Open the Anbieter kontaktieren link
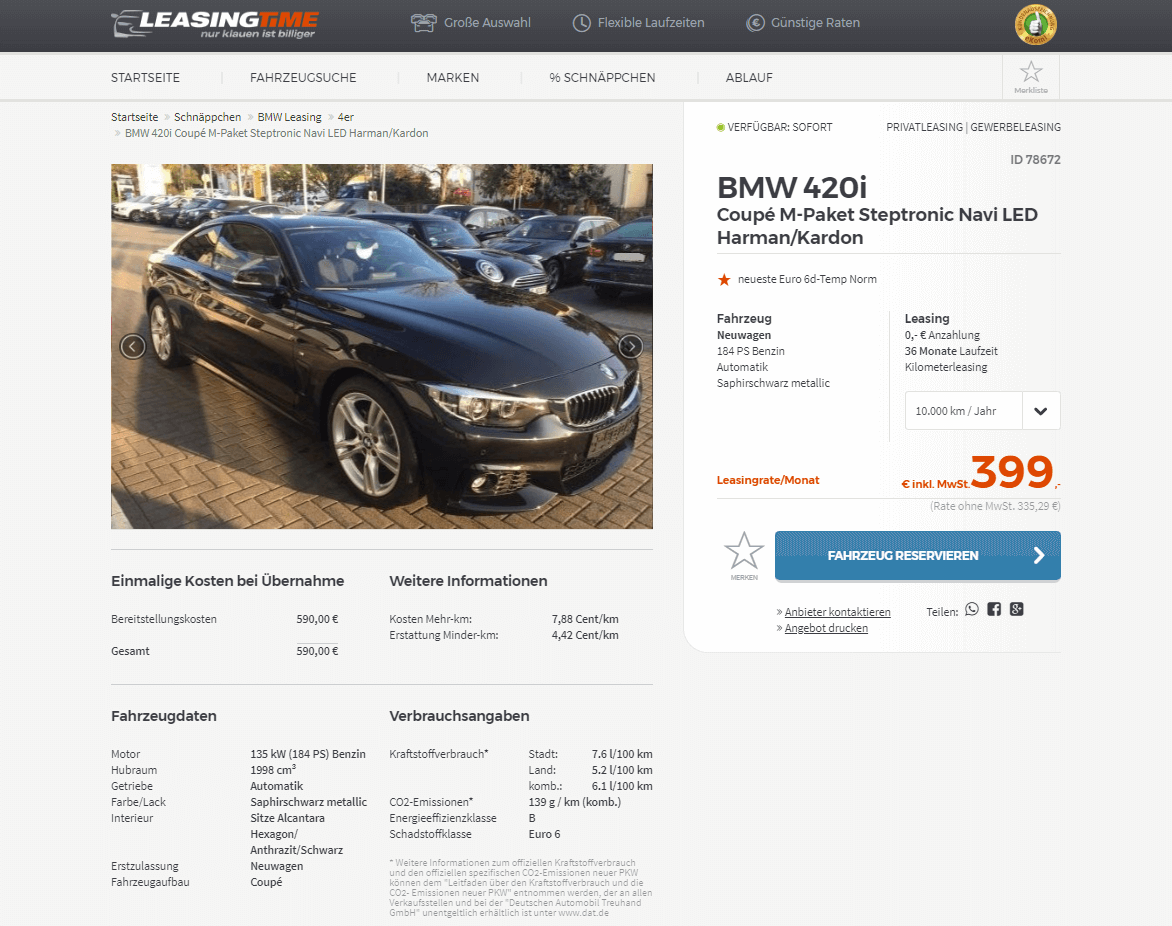 (x=837, y=612)
